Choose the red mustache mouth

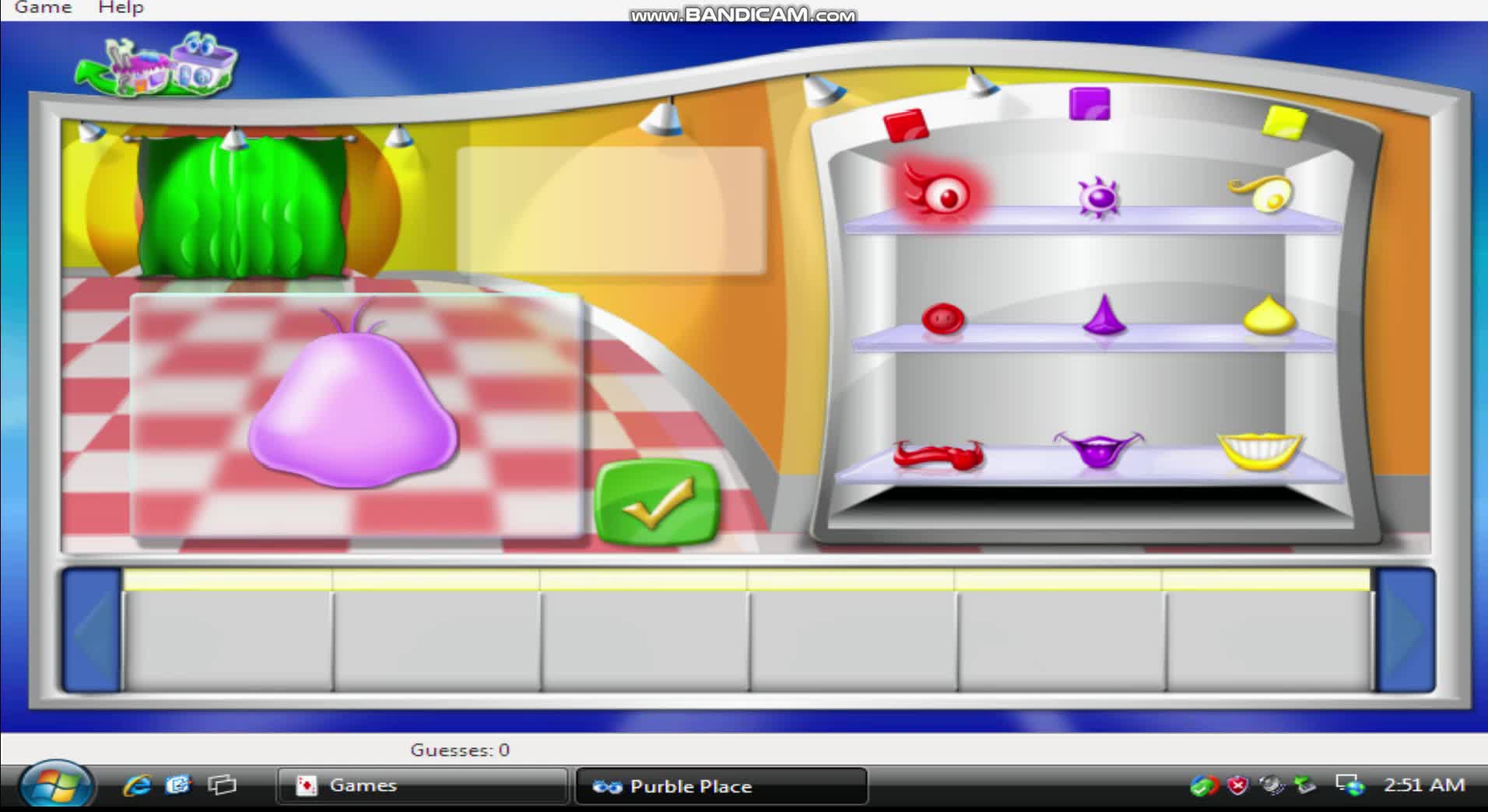pyautogui.click(x=938, y=456)
